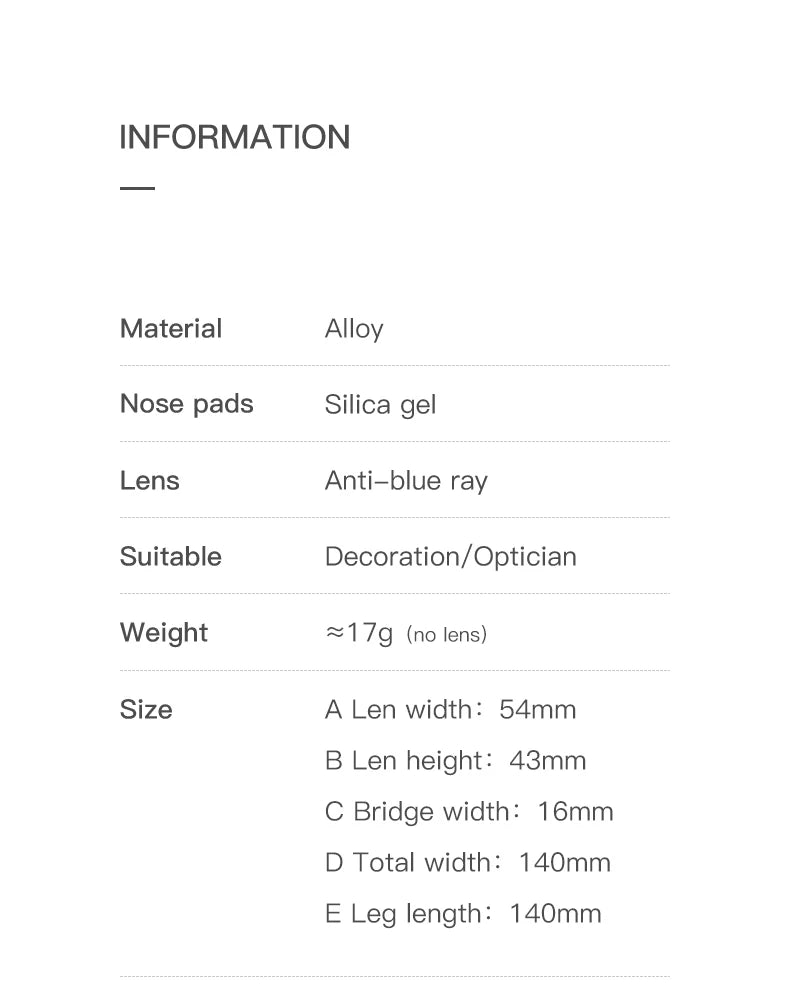Click the Silica gel value

[380, 405]
